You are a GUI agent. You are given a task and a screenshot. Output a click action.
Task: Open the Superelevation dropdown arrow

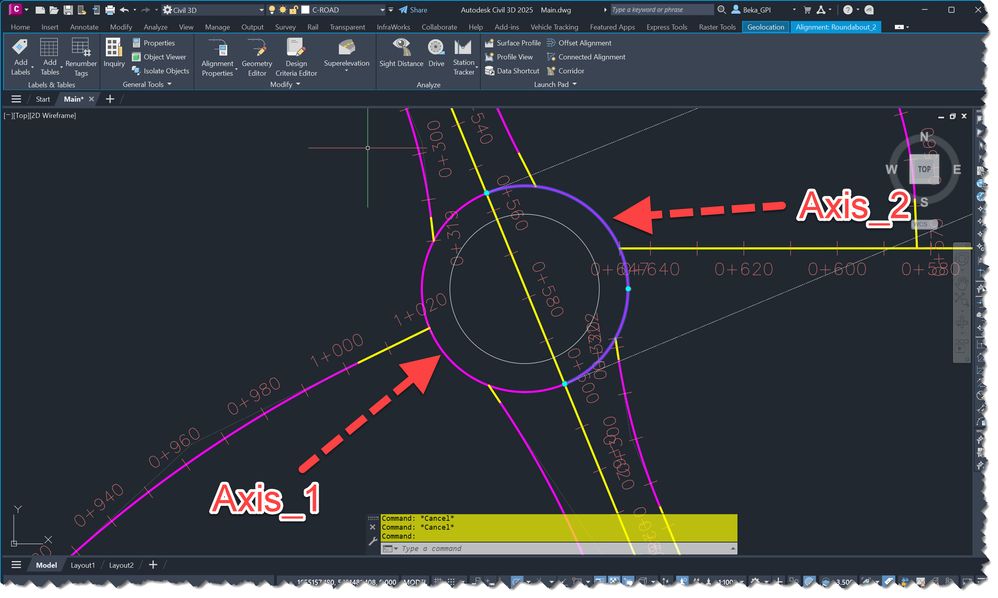click(346, 70)
